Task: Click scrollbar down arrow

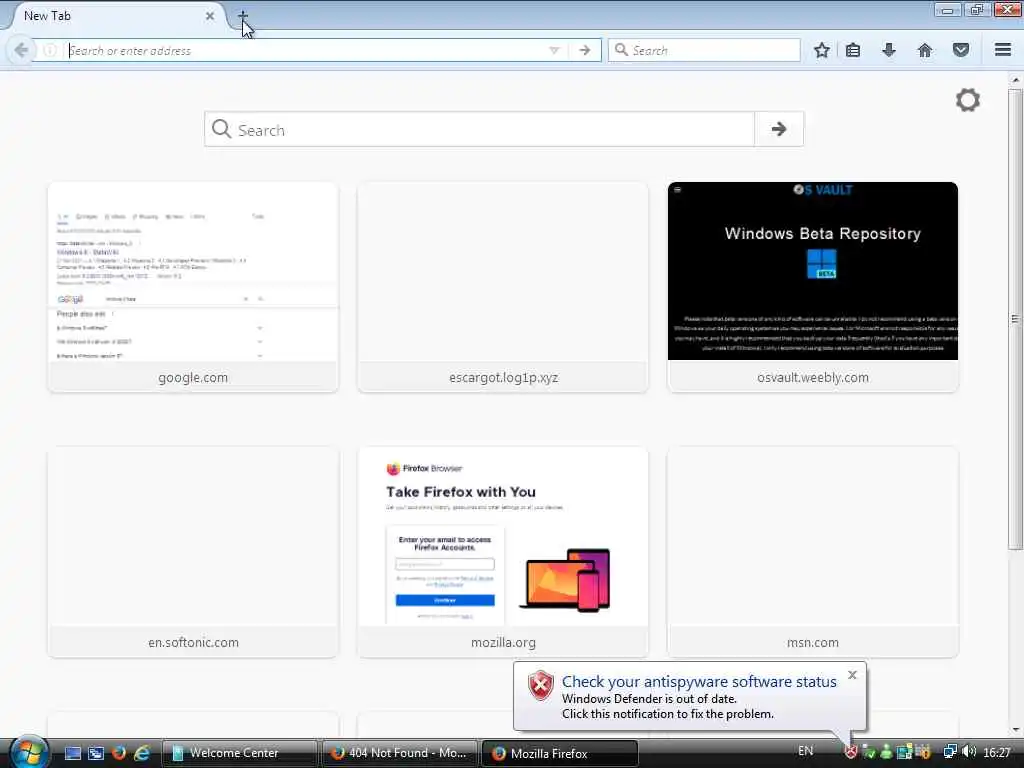Action: click(1015, 729)
